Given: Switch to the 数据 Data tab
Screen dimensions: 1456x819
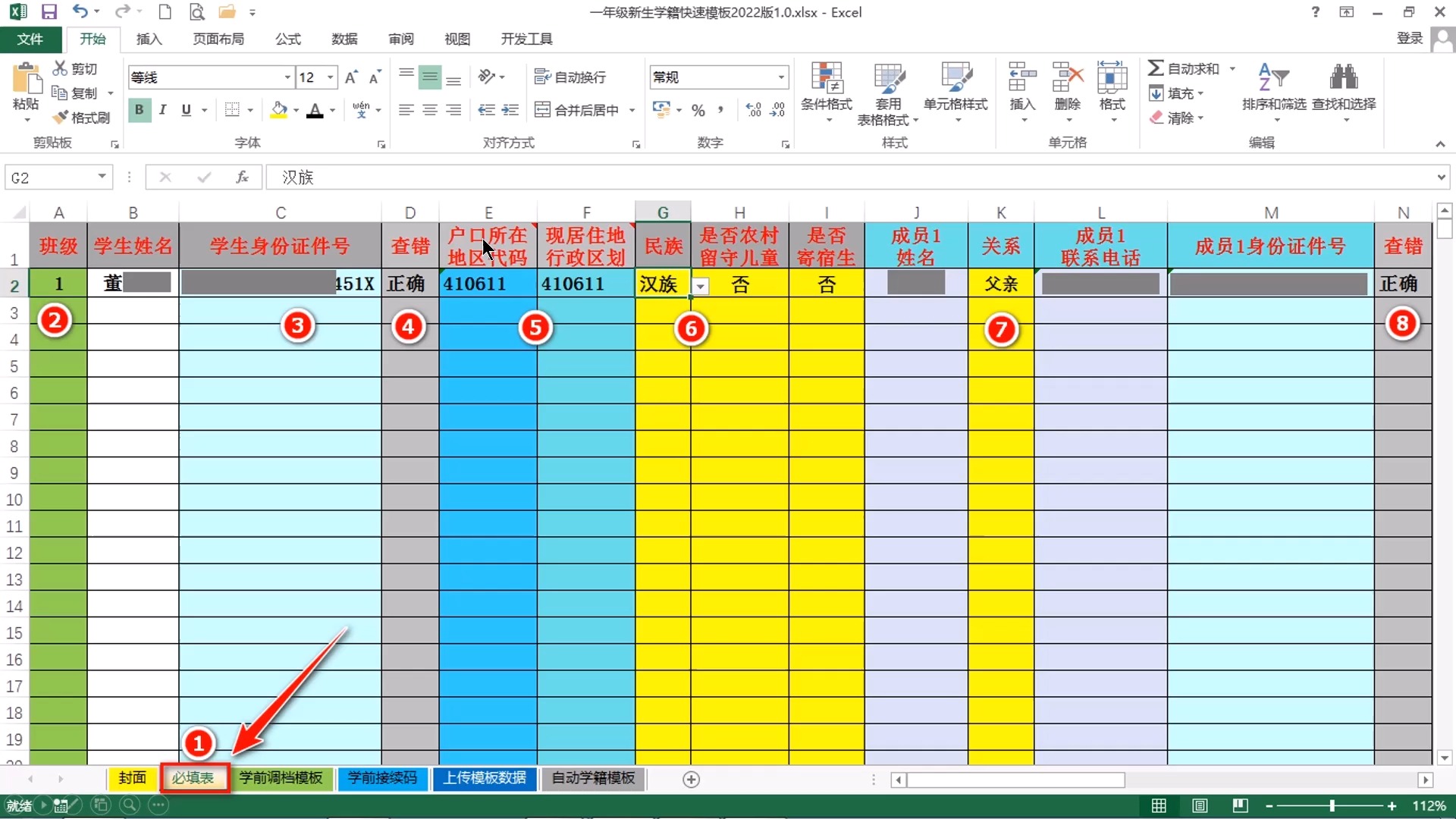Looking at the screenshot, I should pos(344,39).
